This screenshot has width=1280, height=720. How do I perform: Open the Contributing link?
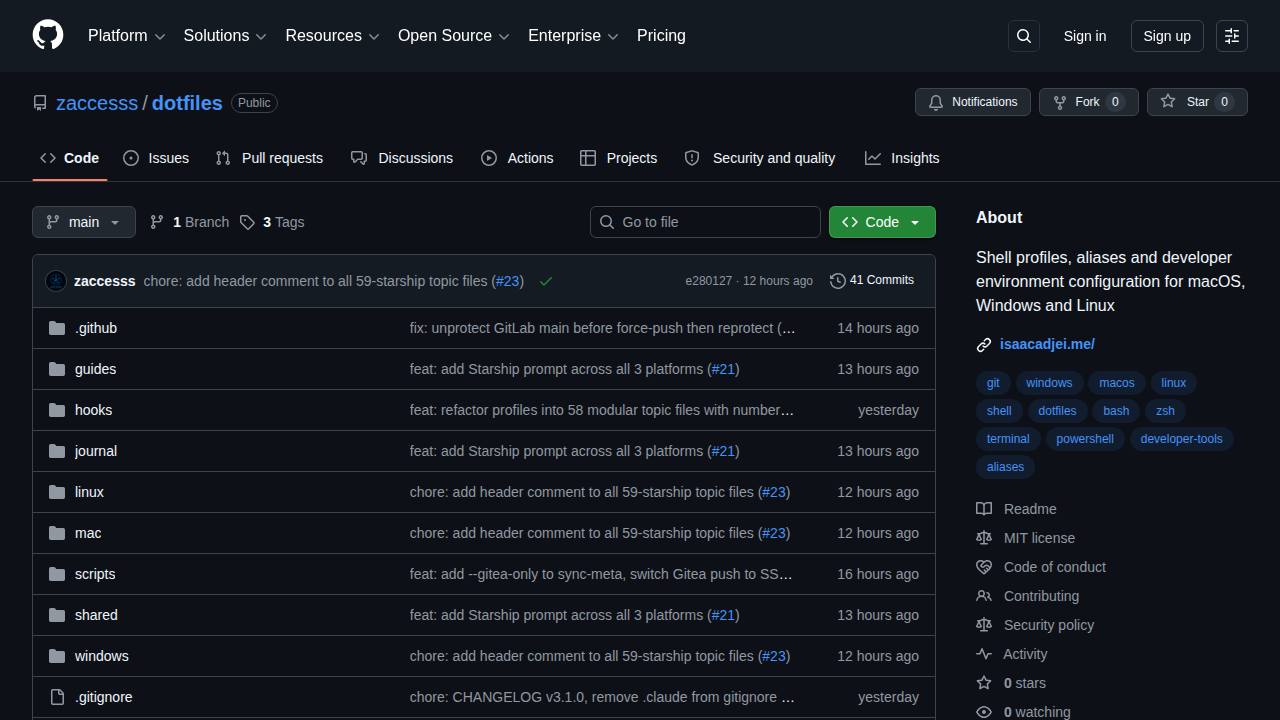1041,596
